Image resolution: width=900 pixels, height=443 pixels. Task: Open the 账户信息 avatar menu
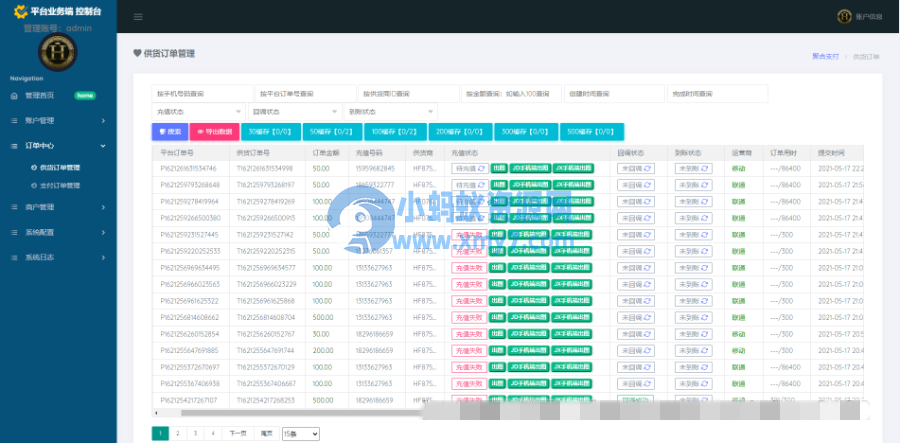(x=859, y=17)
